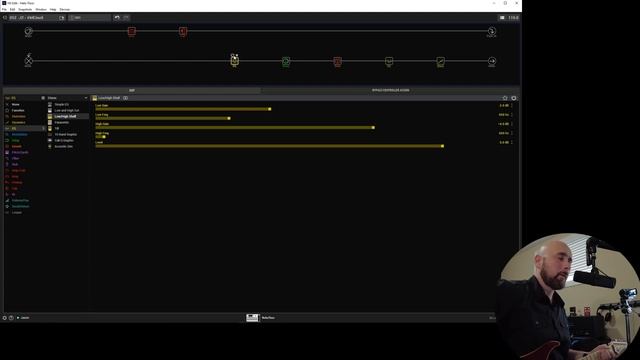Click the tempo value 110.0

[x=513, y=18]
